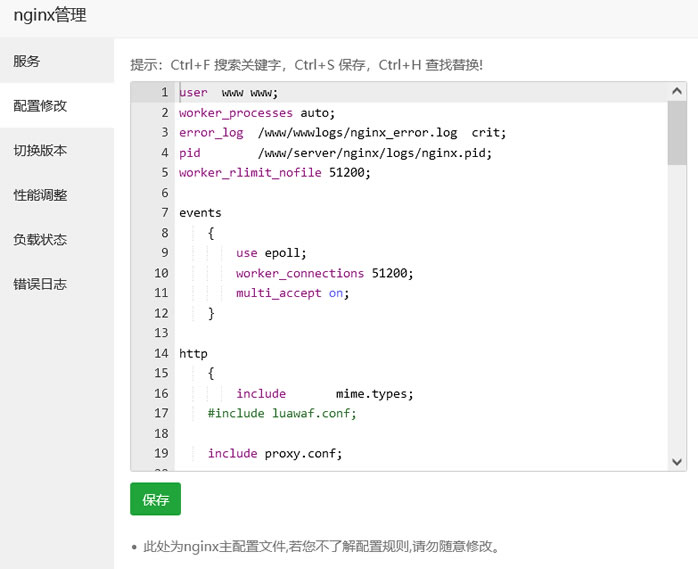The height and width of the screenshot is (569, 698).
Task: Open the 错误日志 tab
Action: click(x=41, y=284)
